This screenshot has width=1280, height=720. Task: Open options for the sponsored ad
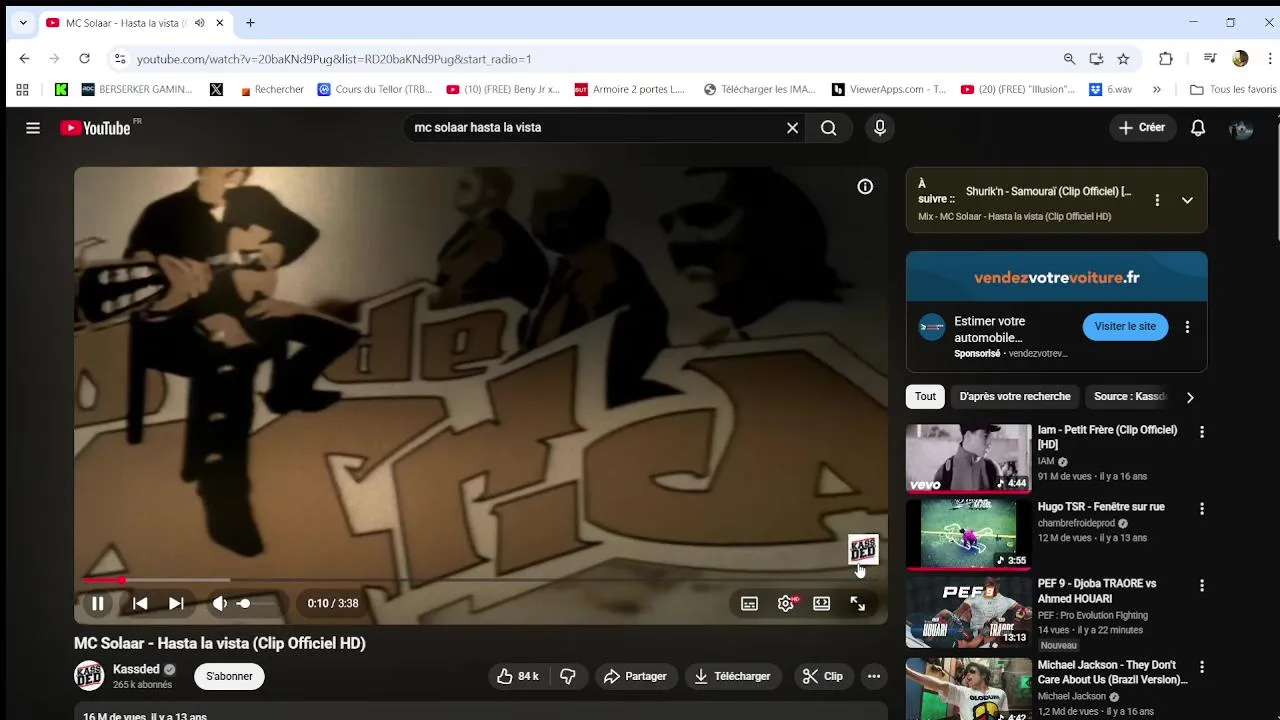coord(1187,327)
